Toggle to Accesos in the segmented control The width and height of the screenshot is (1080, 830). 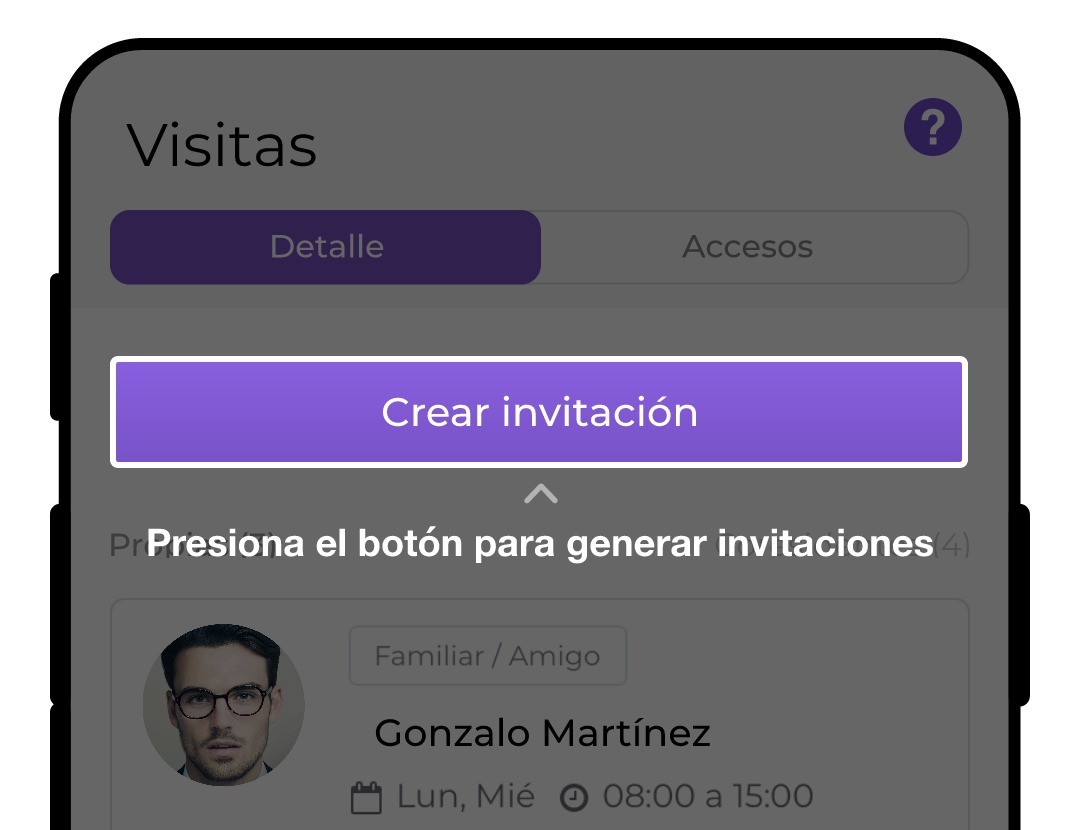point(747,247)
